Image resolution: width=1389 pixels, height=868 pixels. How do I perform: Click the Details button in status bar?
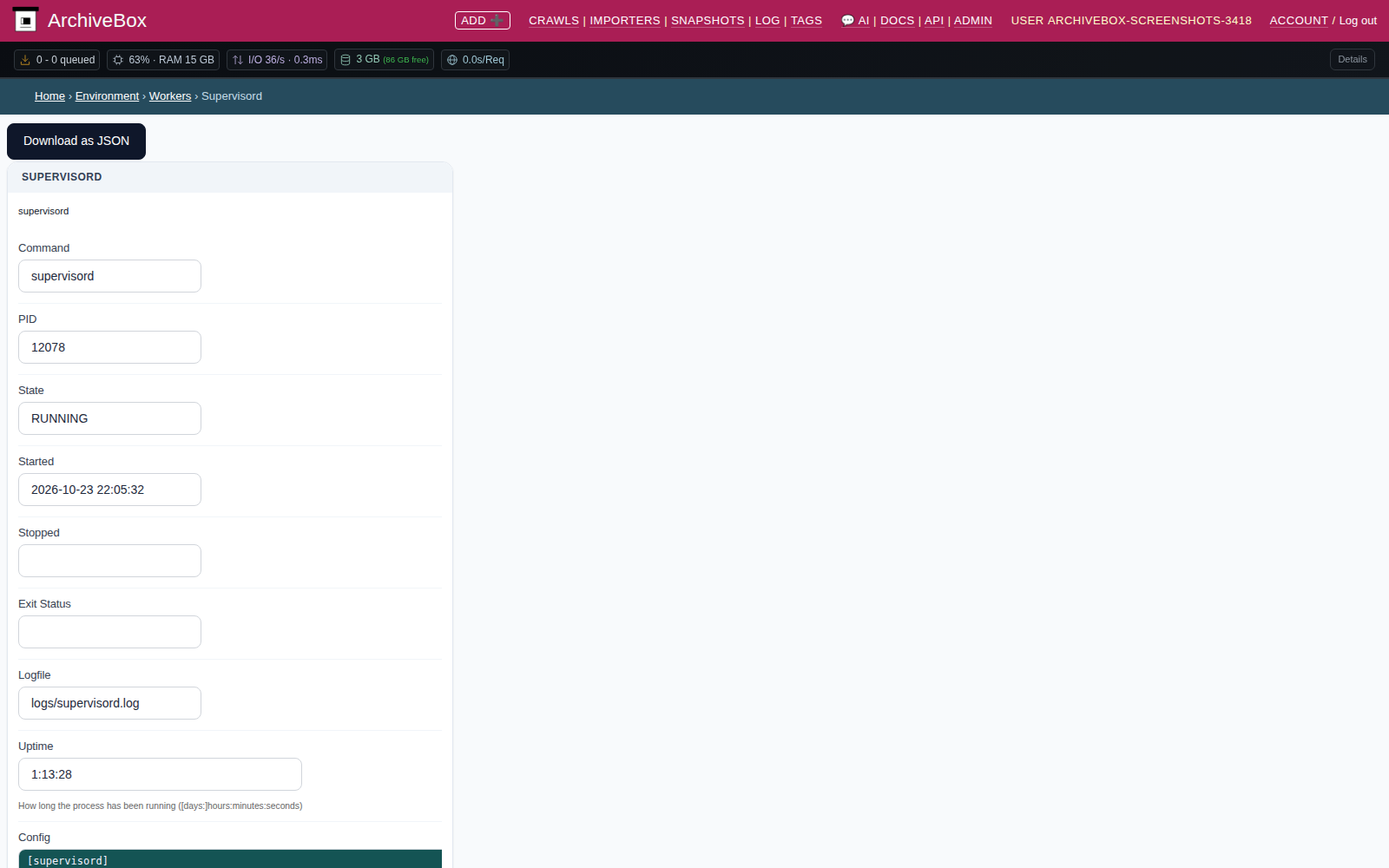point(1352,60)
